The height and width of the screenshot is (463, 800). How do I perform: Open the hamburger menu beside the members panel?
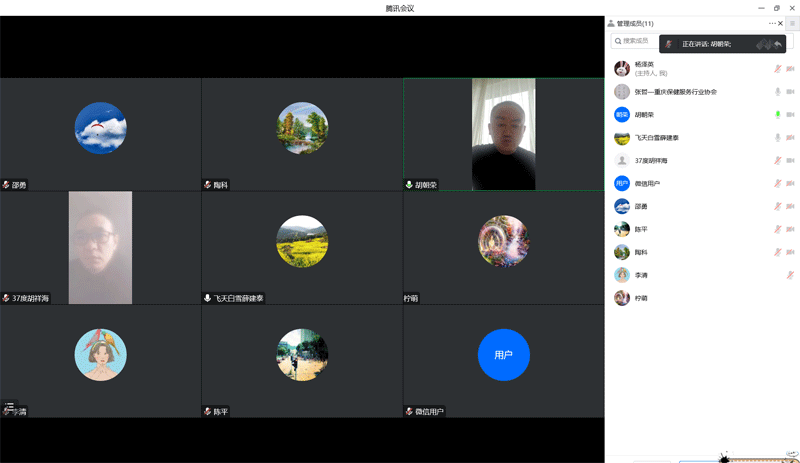point(792,23)
